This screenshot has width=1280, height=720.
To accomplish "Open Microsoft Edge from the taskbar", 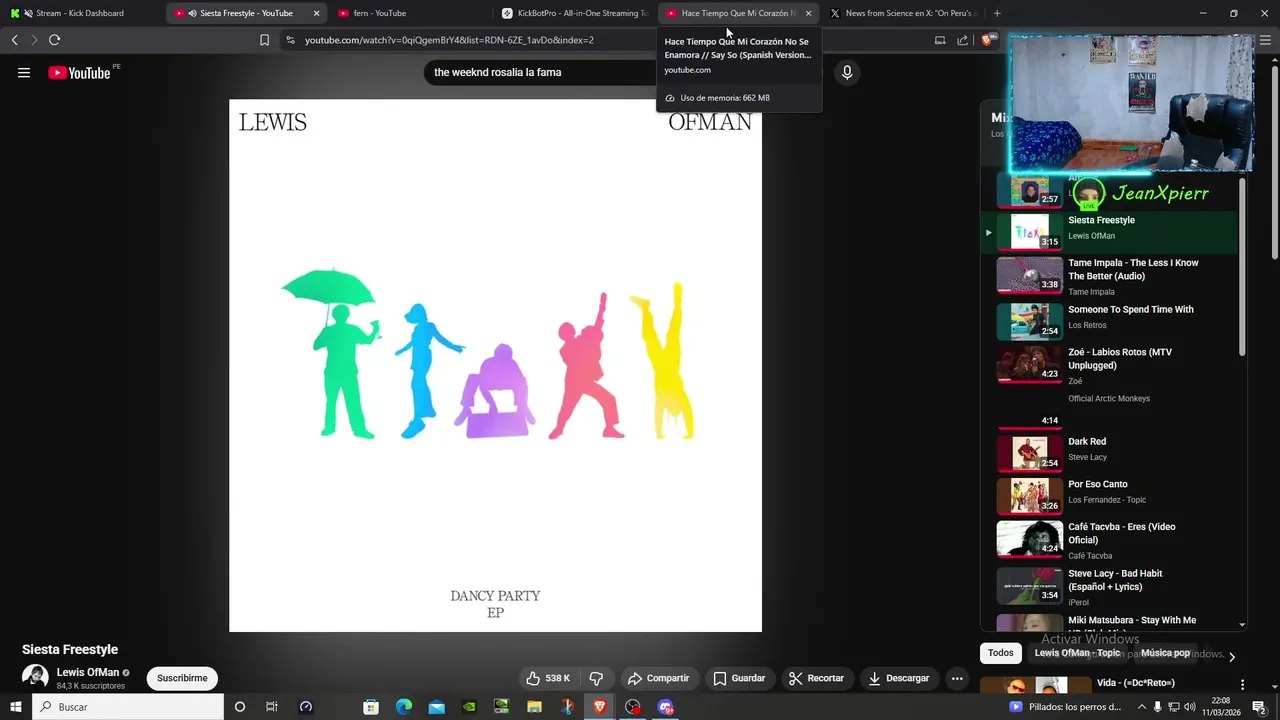I will pos(404,707).
